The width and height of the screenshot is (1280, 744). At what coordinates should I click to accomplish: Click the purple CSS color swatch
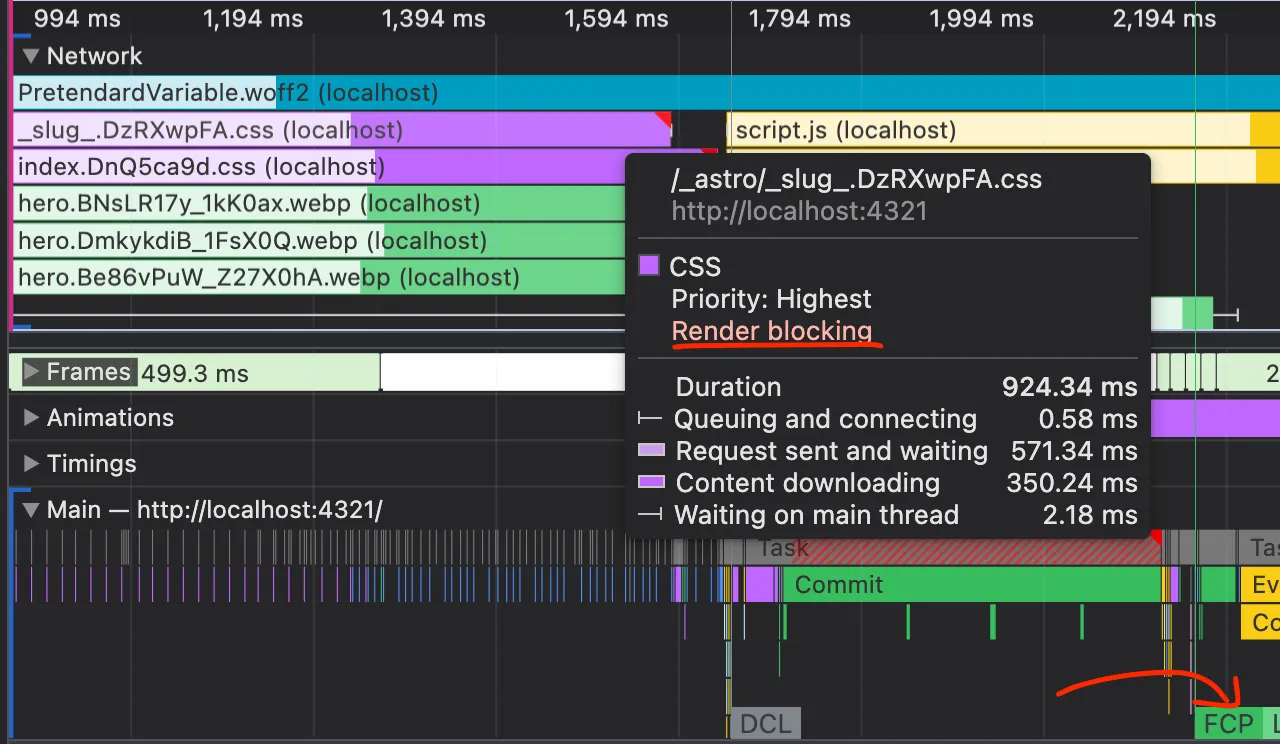[x=649, y=266]
